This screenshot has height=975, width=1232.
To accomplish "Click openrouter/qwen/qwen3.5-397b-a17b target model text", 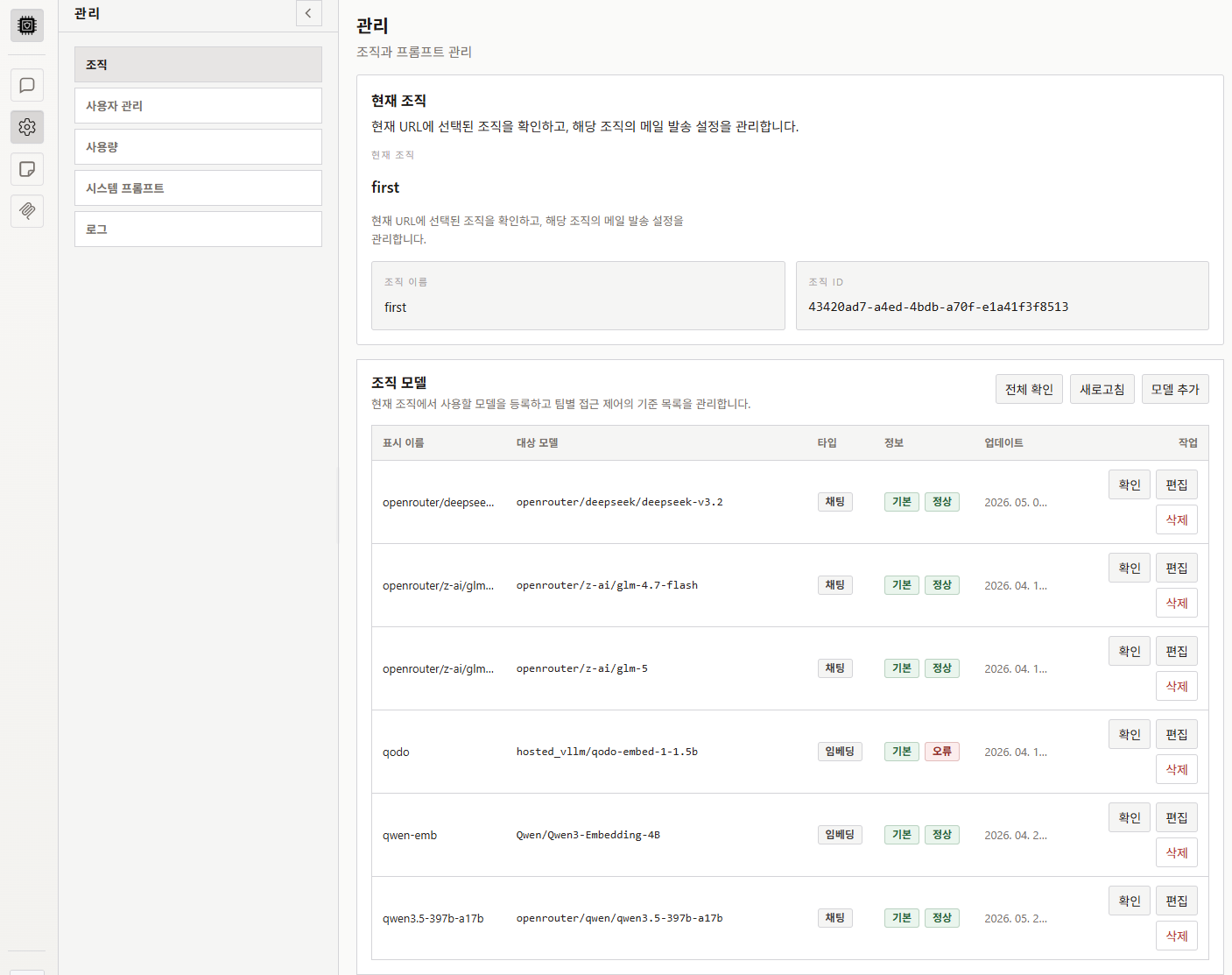I will 619,918.
